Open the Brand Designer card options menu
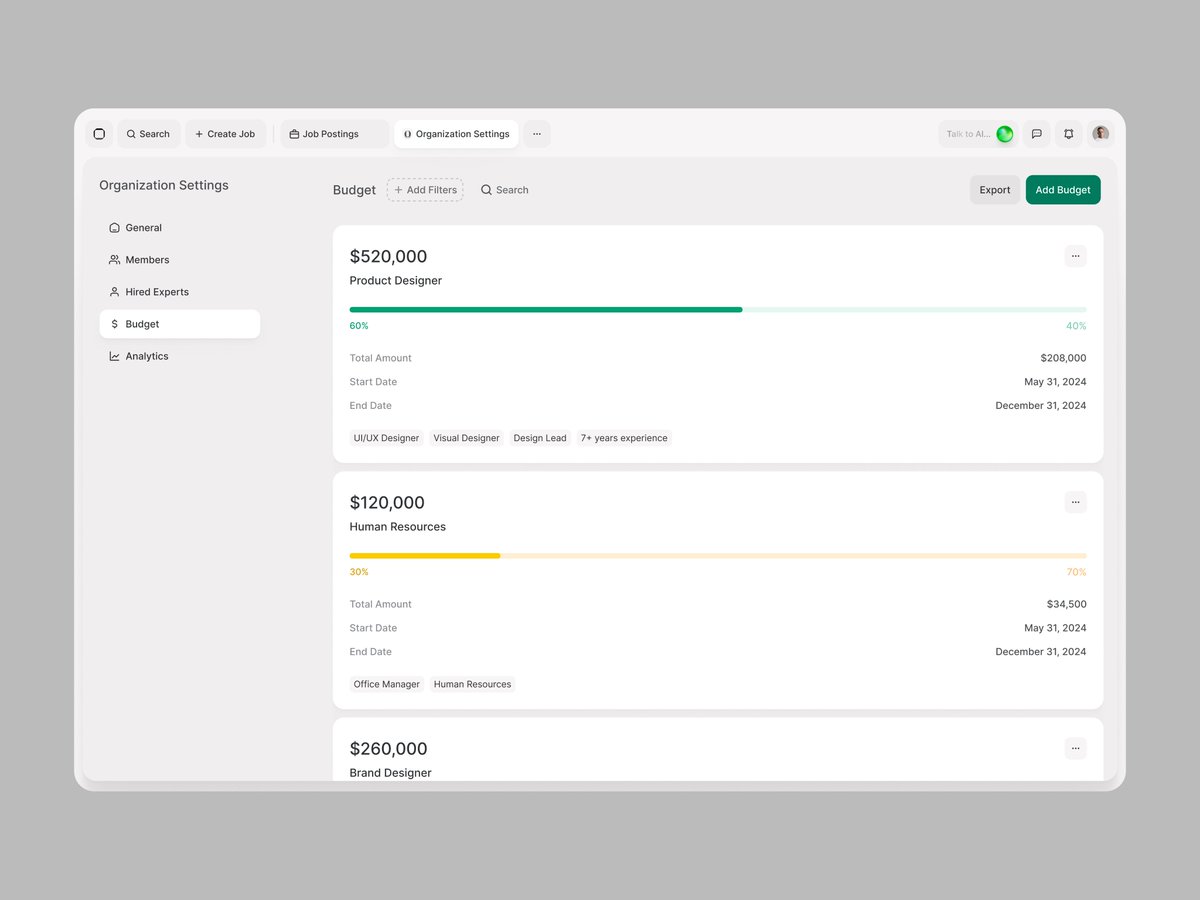1200x900 pixels. [1076, 748]
